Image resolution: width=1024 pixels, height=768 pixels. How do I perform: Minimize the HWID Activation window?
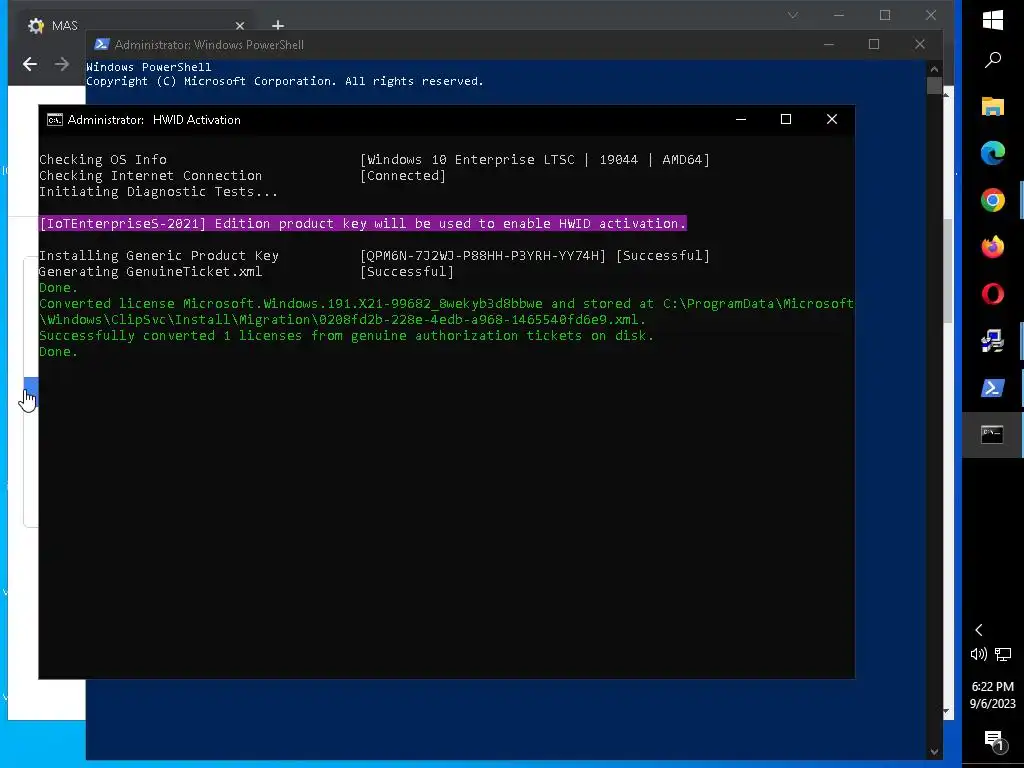[x=741, y=120]
